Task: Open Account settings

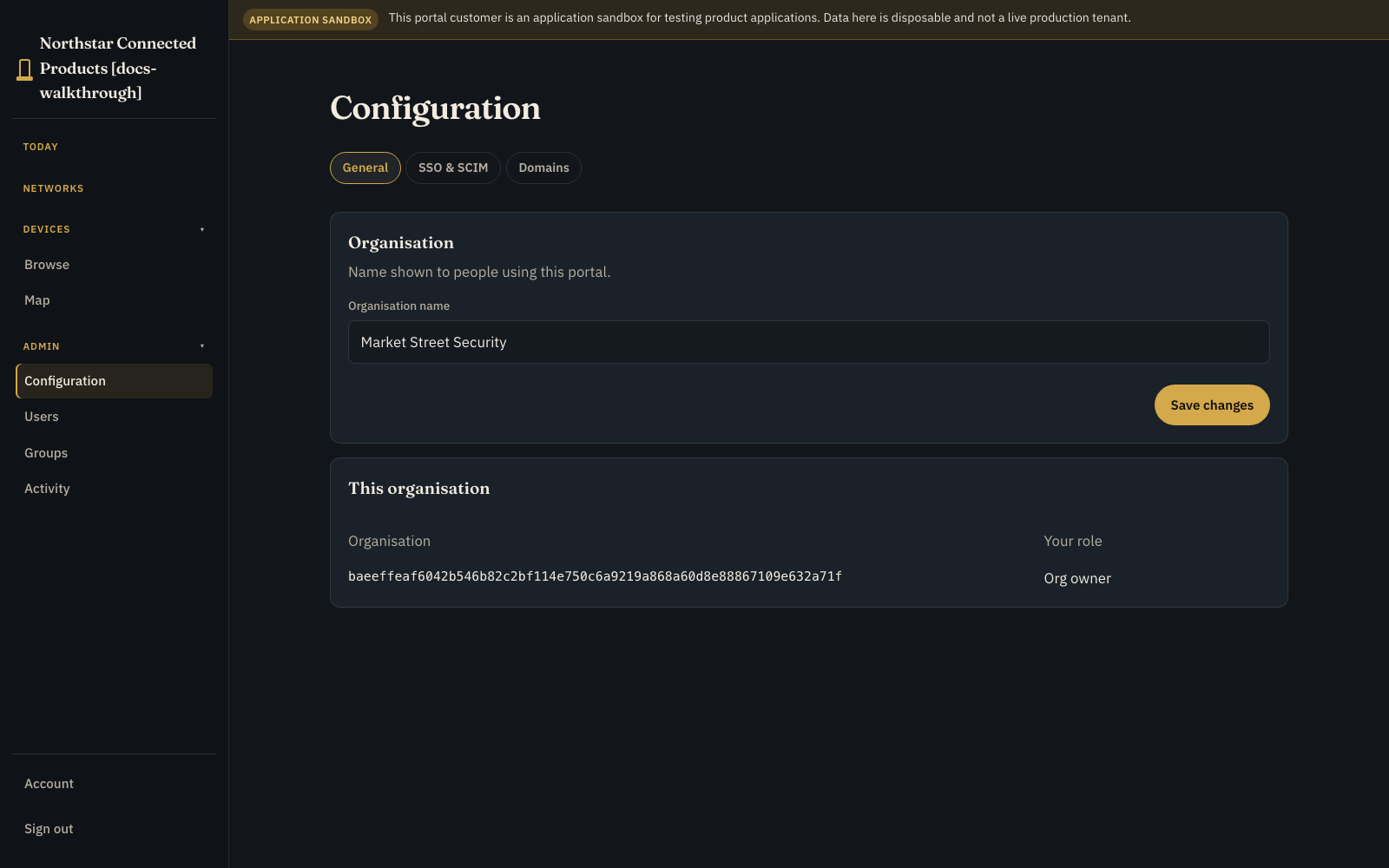Action: pyautogui.click(x=114, y=784)
